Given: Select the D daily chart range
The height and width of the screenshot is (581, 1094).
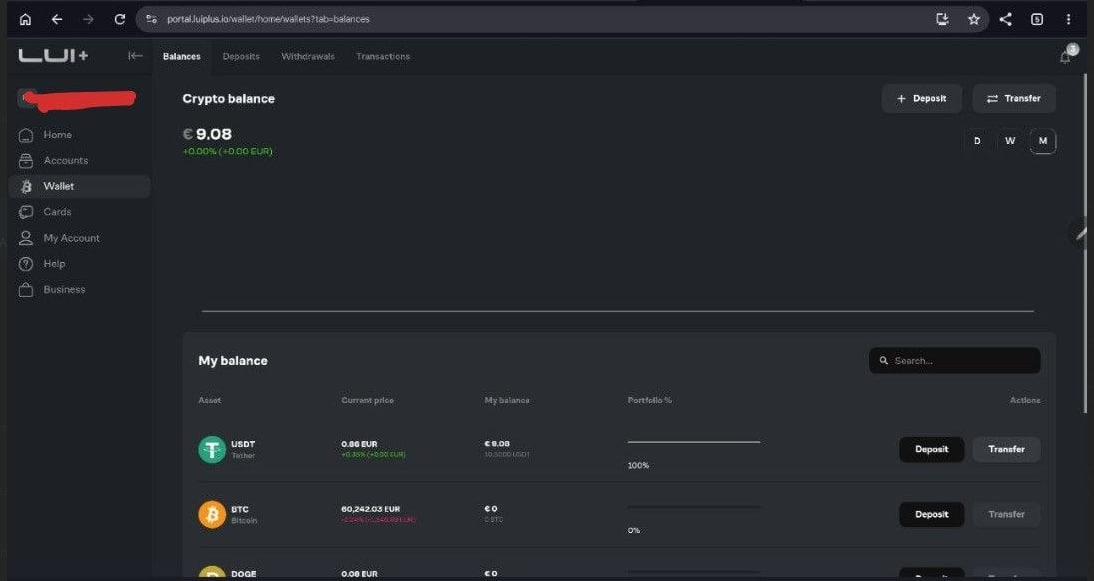Looking at the screenshot, I should pos(977,141).
